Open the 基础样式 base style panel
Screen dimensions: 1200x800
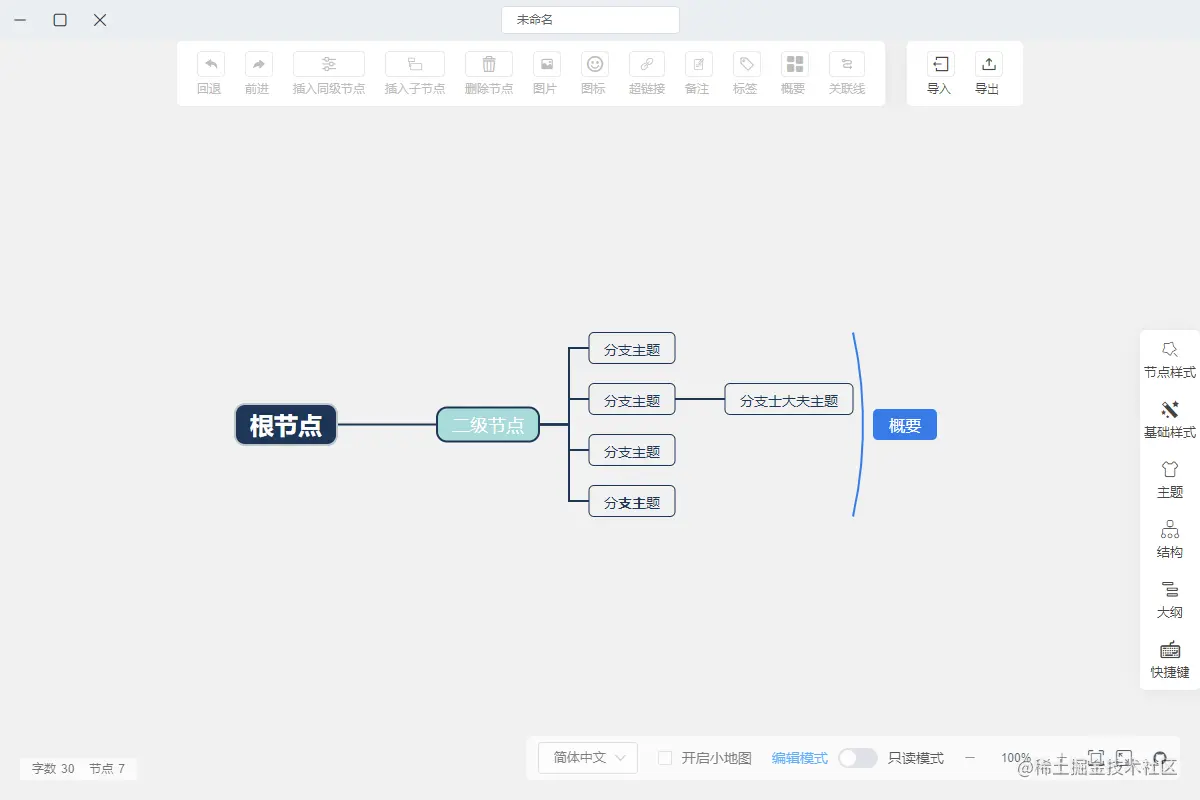[x=1170, y=420]
